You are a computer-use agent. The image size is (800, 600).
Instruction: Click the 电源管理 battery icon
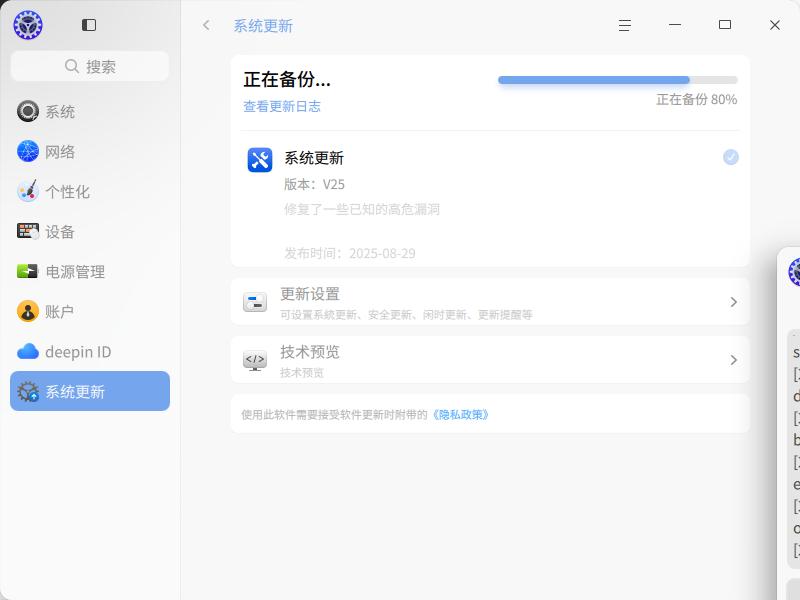click(28, 271)
